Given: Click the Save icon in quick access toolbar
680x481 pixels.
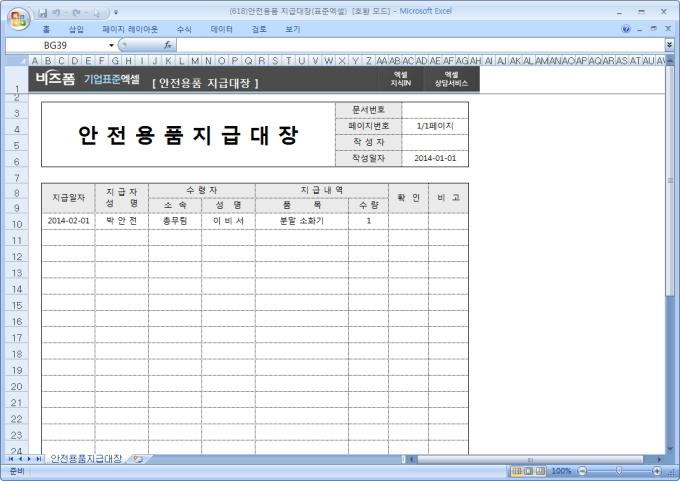Looking at the screenshot, I should coord(42,13).
